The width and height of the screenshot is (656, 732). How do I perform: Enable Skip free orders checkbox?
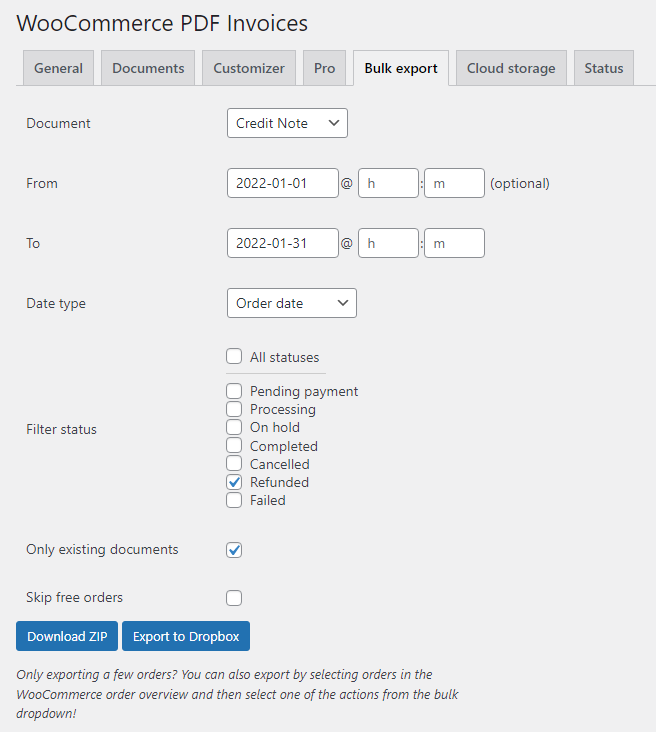coord(234,598)
